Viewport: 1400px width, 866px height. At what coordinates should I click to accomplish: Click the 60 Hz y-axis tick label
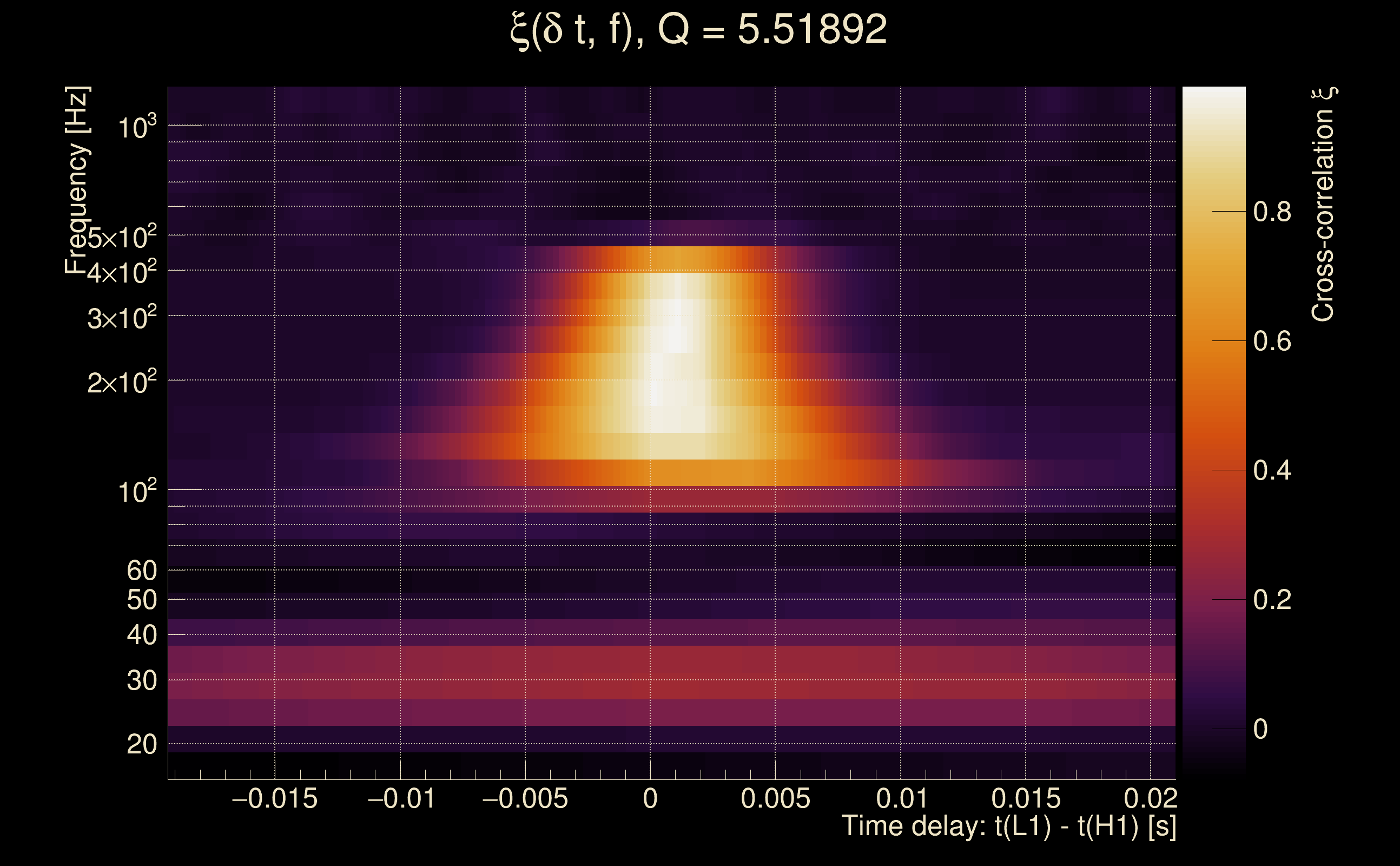(141, 570)
